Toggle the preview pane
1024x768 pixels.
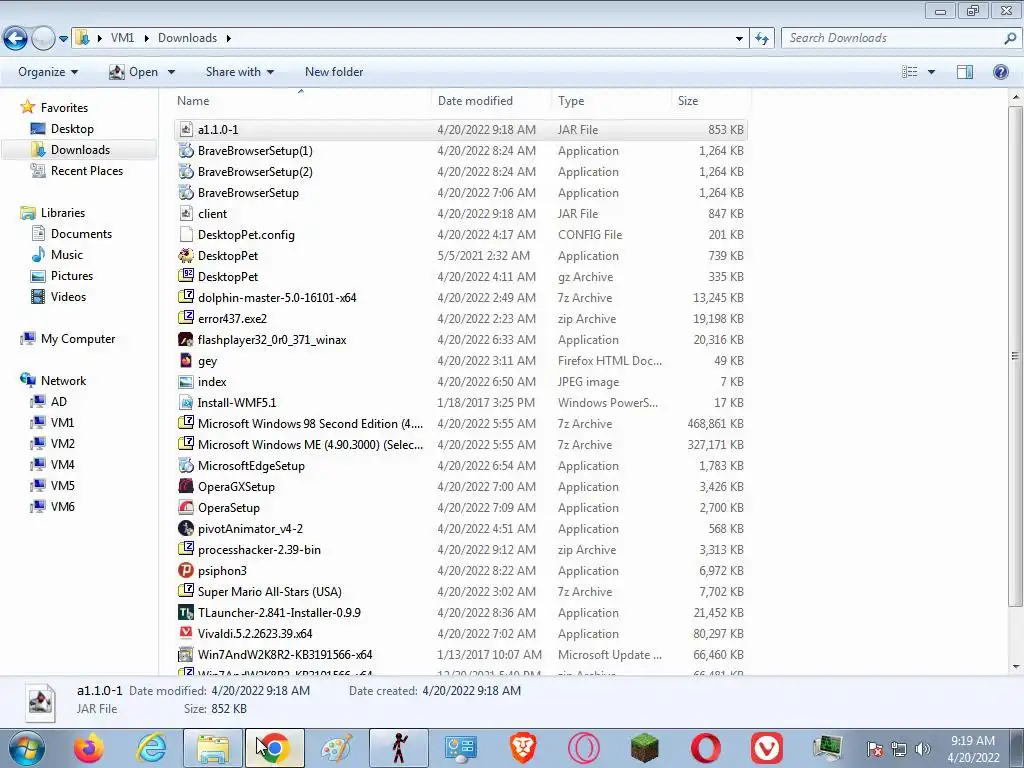[965, 72]
